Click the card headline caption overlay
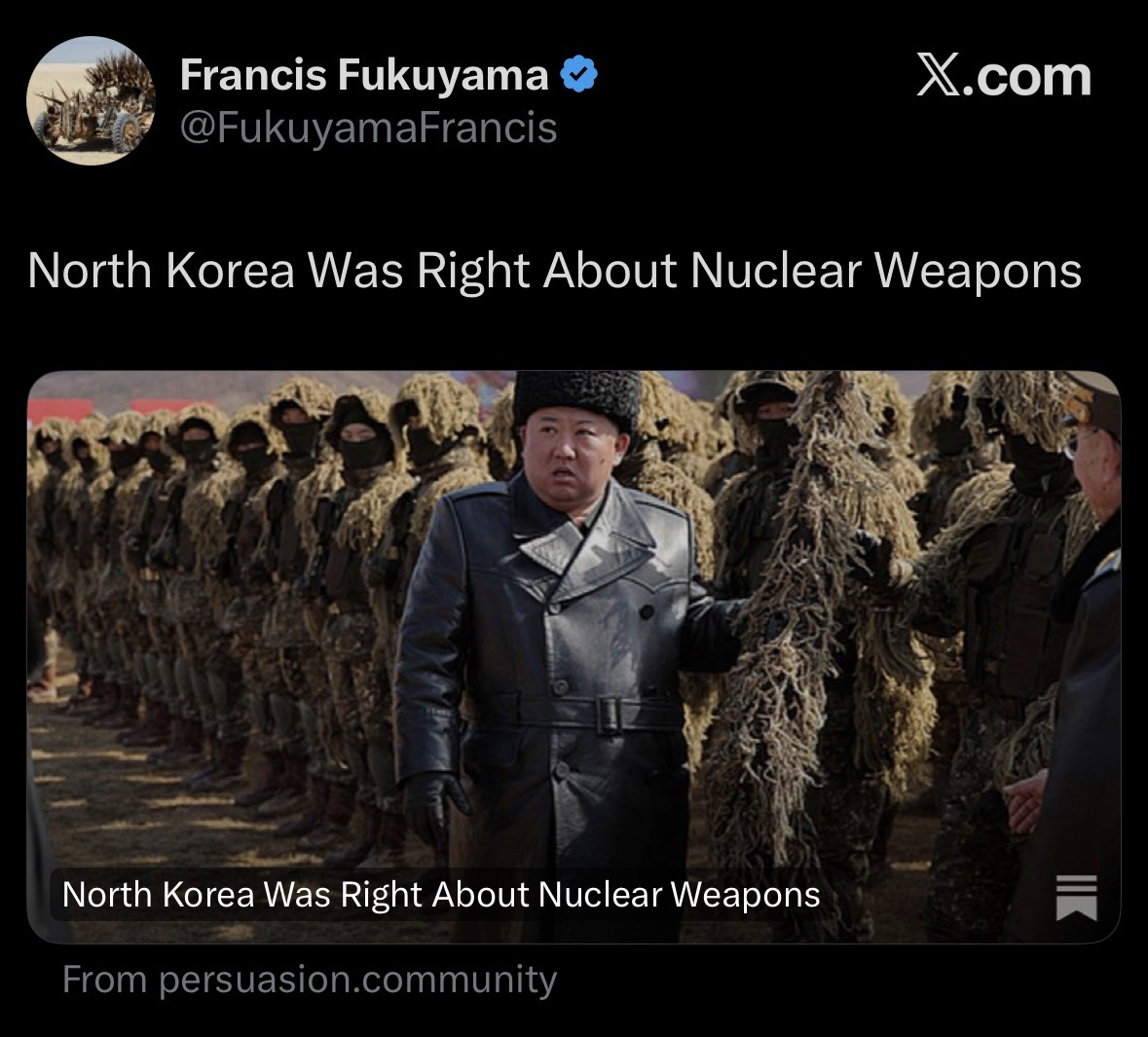Image resolution: width=1148 pixels, height=1037 pixels. click(441, 894)
